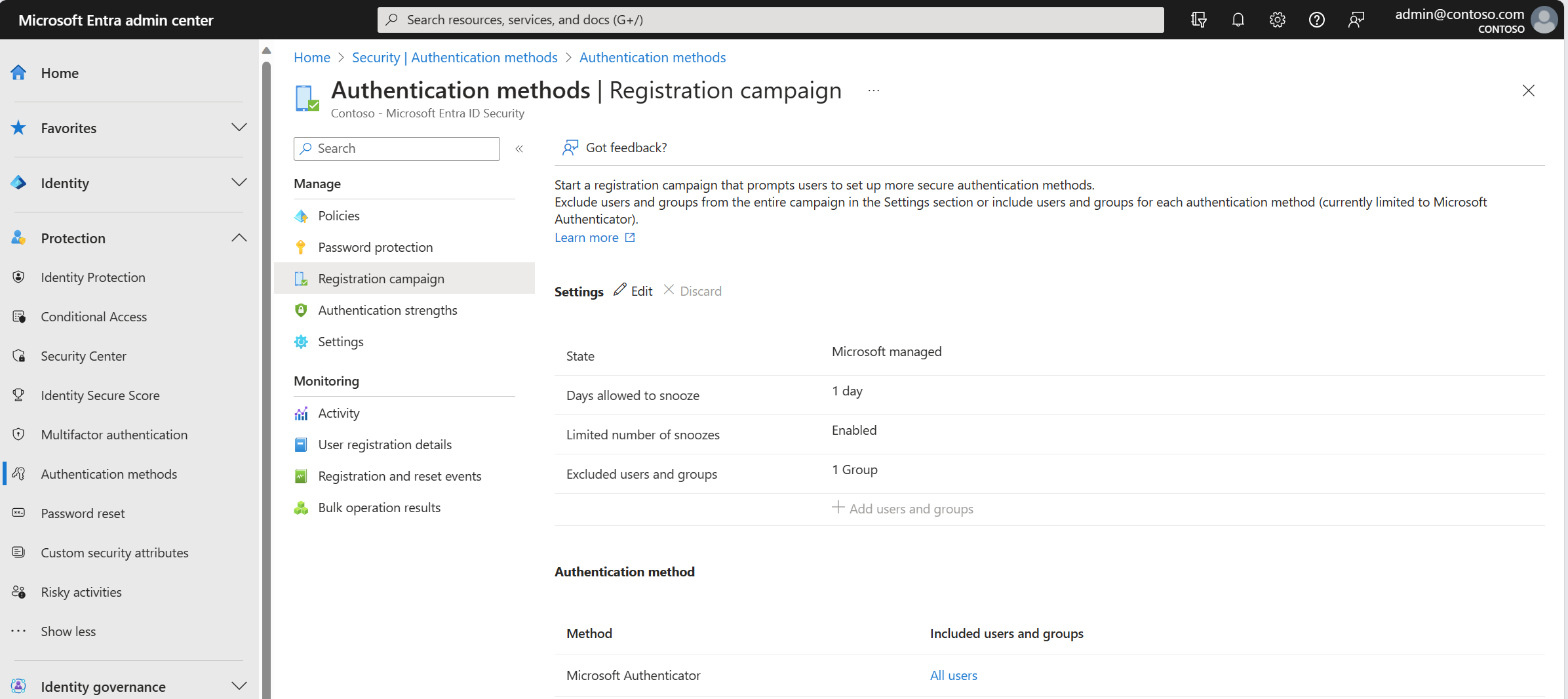Image resolution: width=1568 pixels, height=699 pixels.
Task: Open Registration and reset events
Action: [399, 475]
